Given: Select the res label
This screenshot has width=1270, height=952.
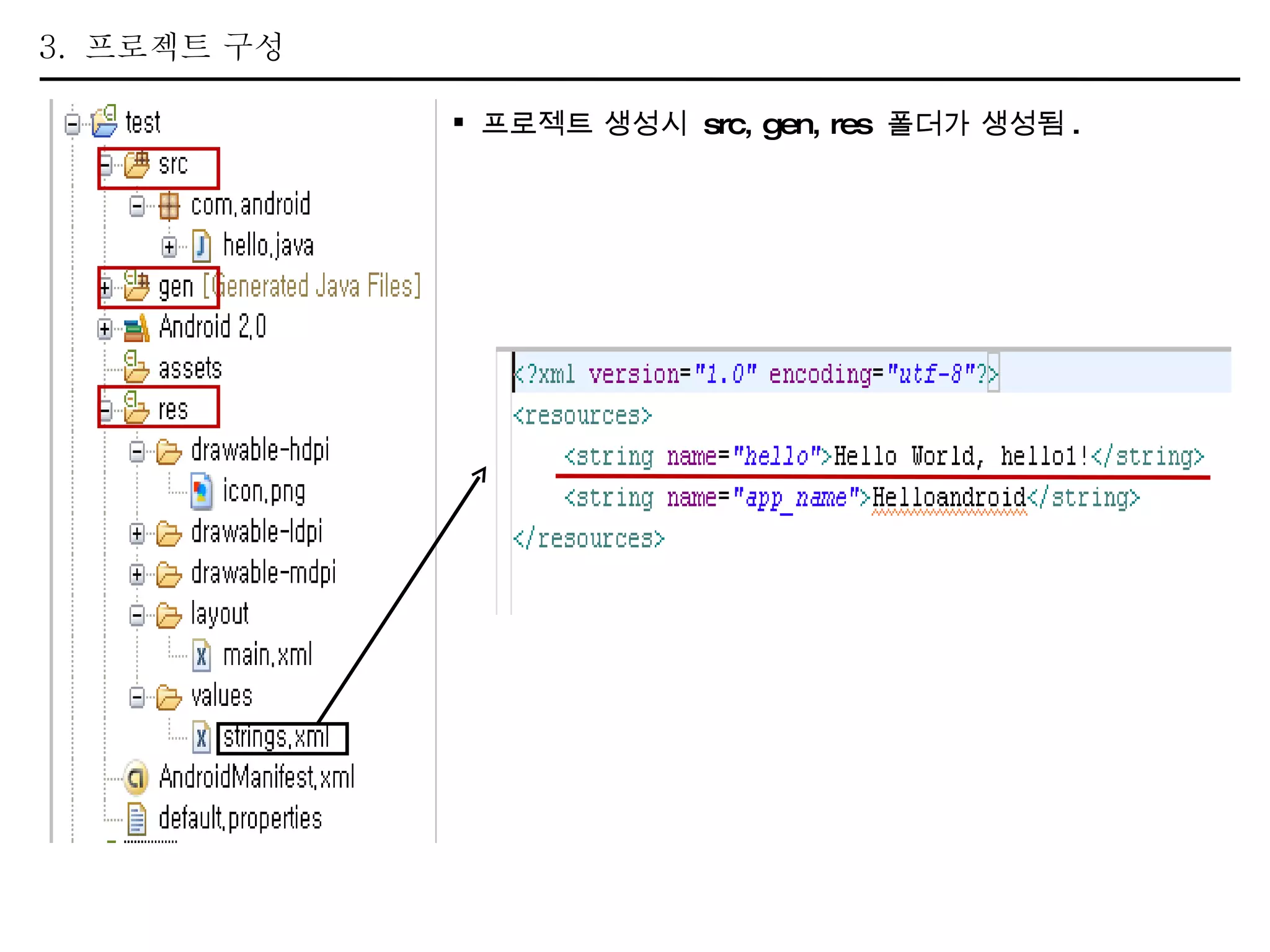Looking at the screenshot, I should 173,410.
